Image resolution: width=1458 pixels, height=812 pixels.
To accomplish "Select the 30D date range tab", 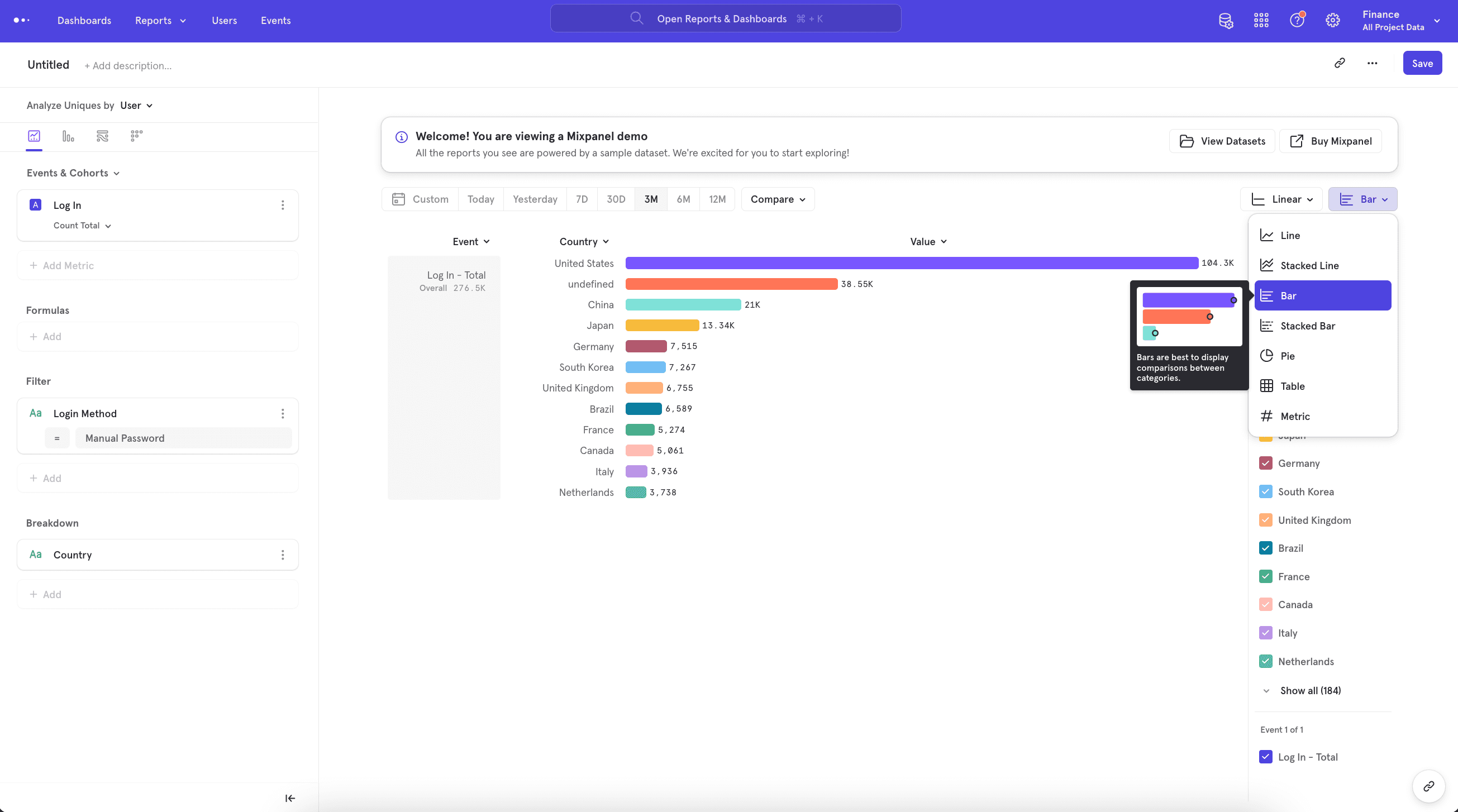I will pyautogui.click(x=616, y=199).
